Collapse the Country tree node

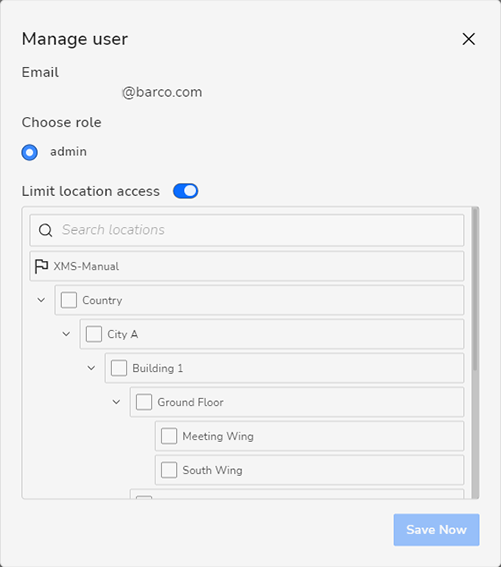[41, 300]
